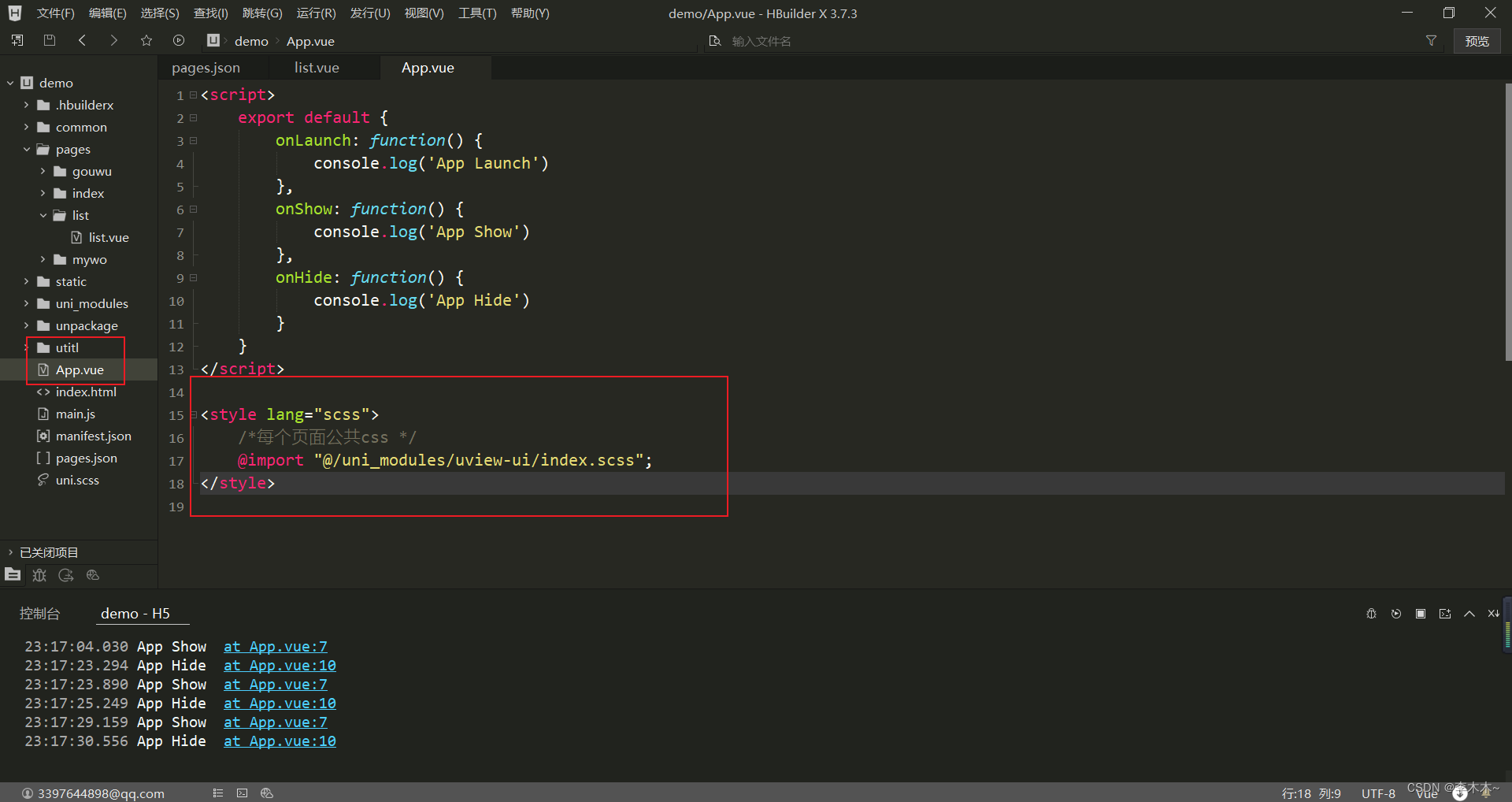Switch to the pages.json tab
This screenshot has width=1512, height=802.
(206, 68)
